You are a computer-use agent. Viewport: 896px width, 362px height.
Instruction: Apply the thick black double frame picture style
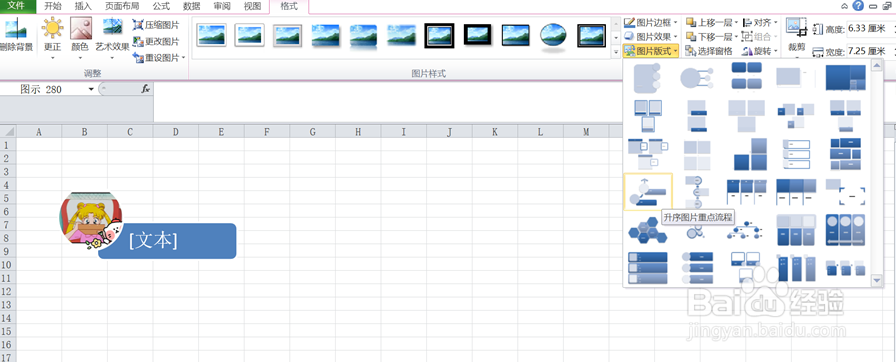[439, 35]
